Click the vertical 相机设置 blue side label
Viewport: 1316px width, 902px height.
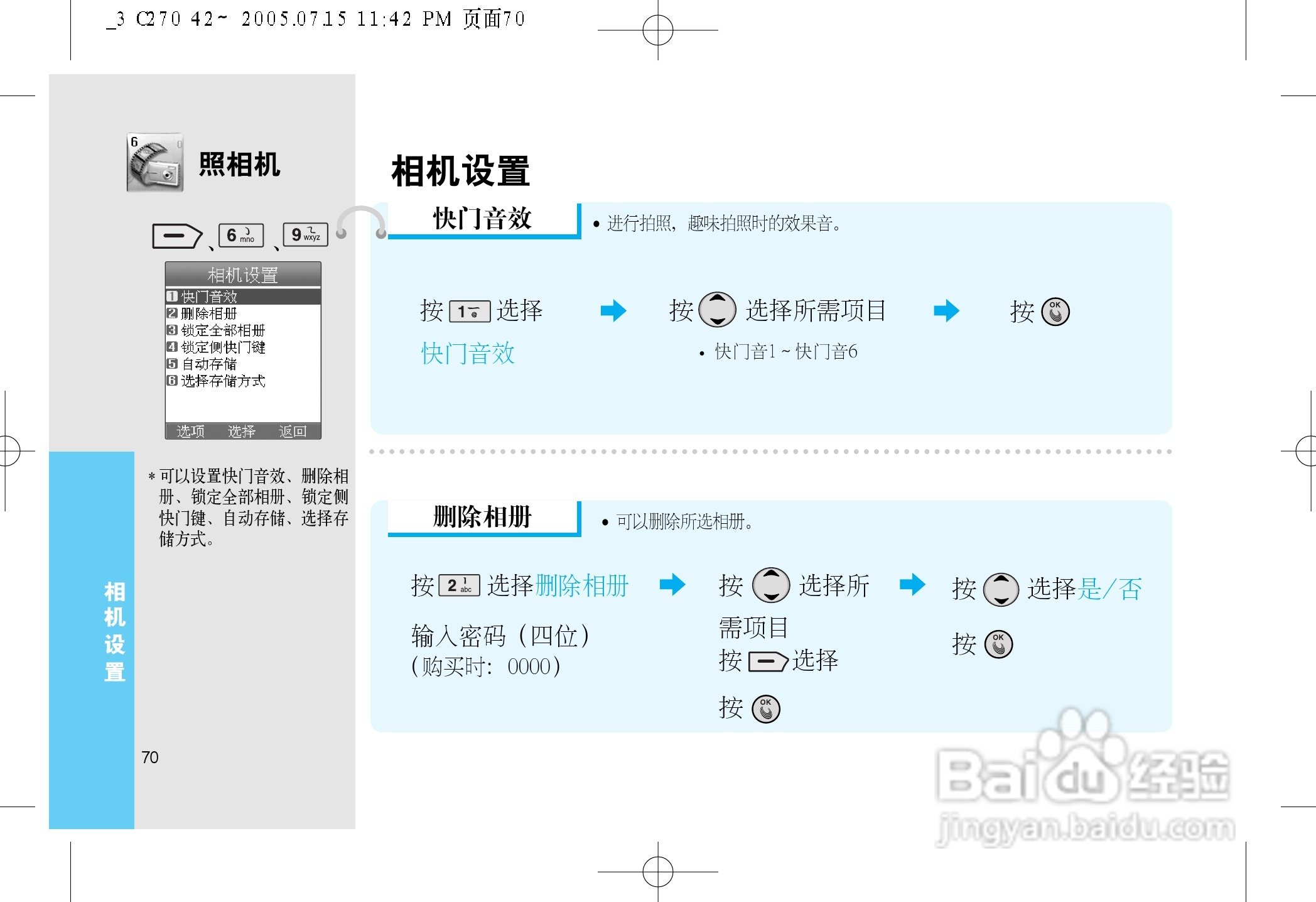tap(114, 631)
